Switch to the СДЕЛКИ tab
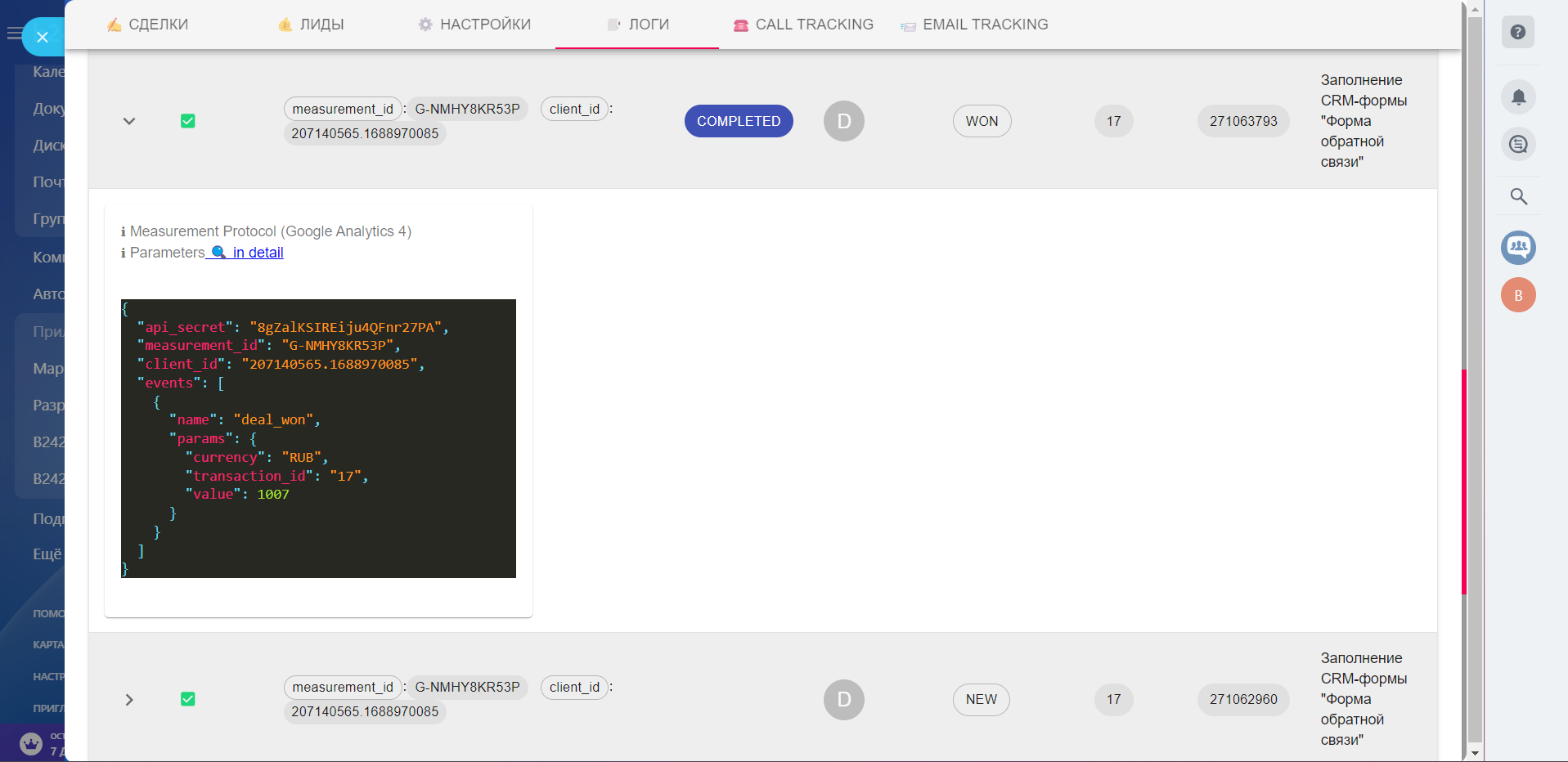This screenshot has height=762, width=1568. [x=147, y=25]
